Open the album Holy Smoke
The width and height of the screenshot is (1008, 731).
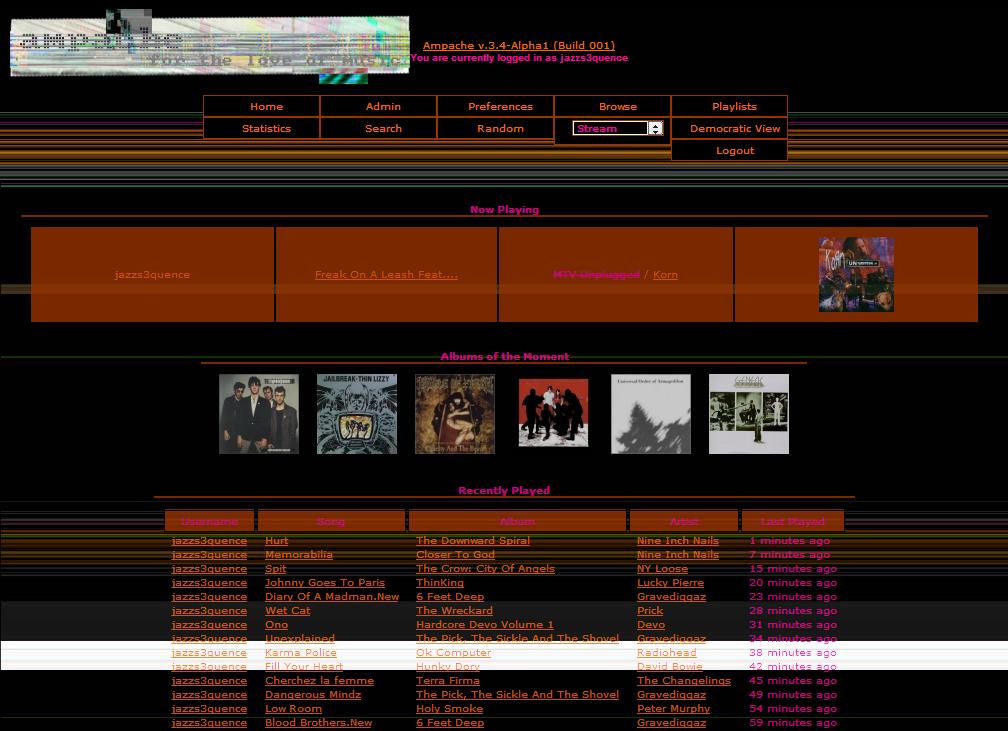[x=449, y=710]
